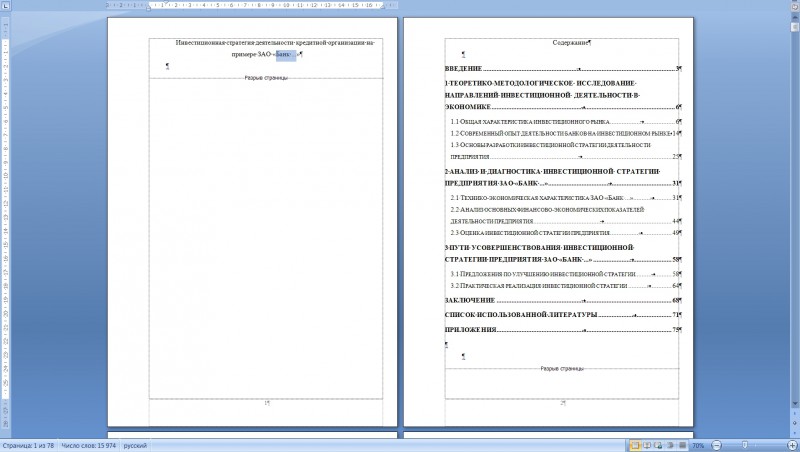Click the 'СПИСОК ИСПОЛЬЗОВАННОЙ ЛИТЕРАТУРЫ' entry
800x452 pixels.
click(563, 315)
